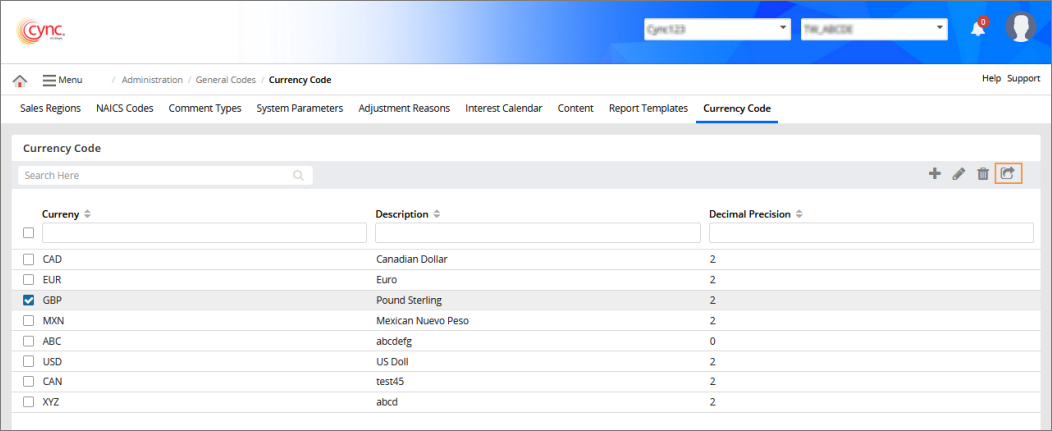Expand the Cync123 dropdown
The height and width of the screenshot is (431, 1052).
pyautogui.click(x=717, y=30)
